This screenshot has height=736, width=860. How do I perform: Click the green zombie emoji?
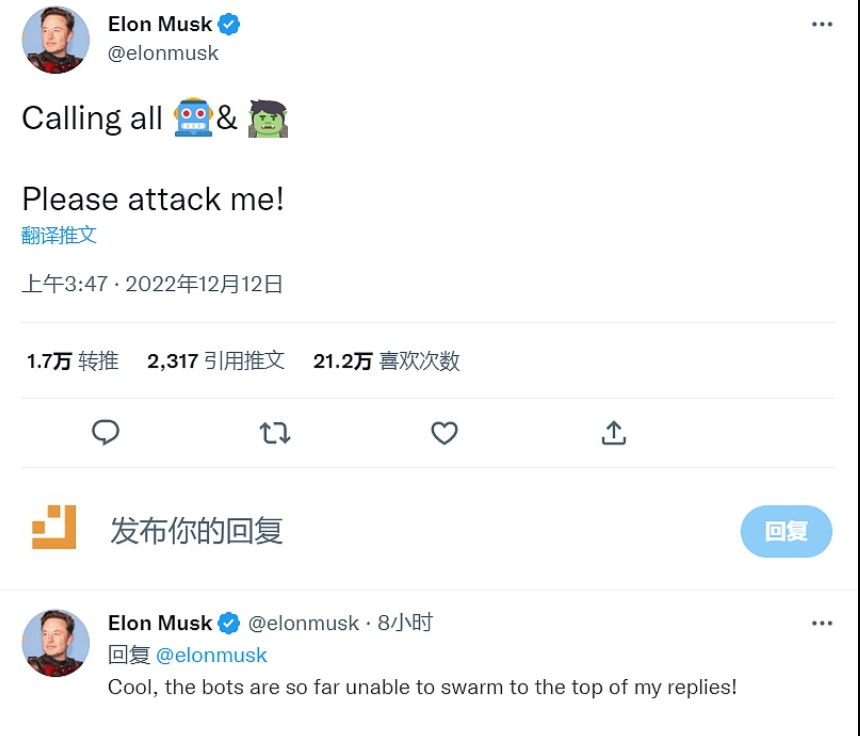[268, 118]
